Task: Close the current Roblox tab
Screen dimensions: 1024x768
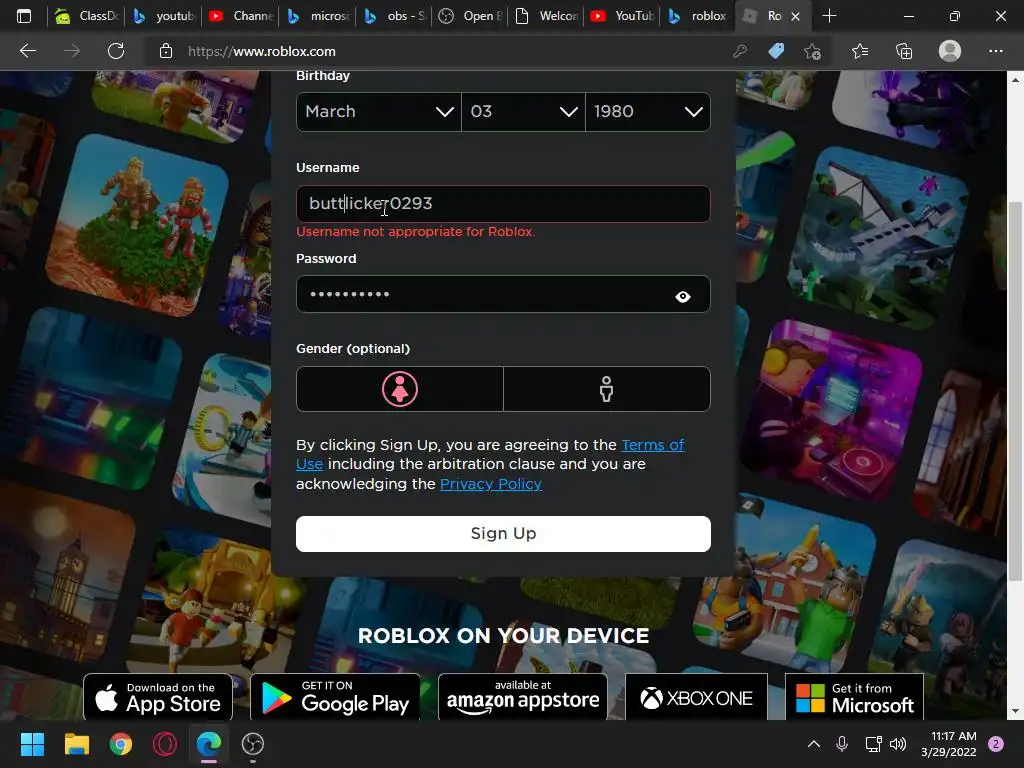Action: (795, 16)
